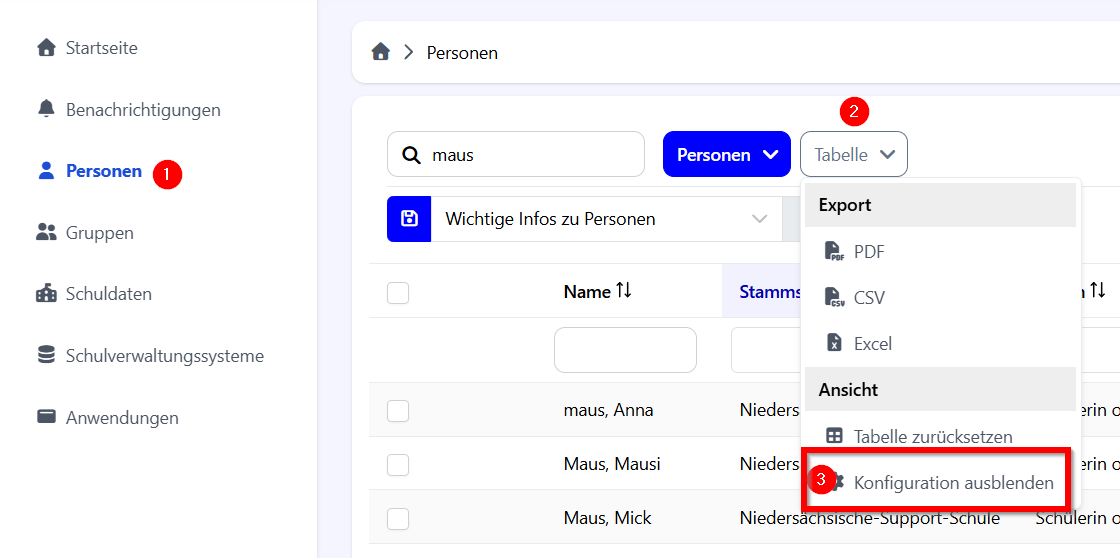Click the bell icon for Benachrichtigungen
The height and width of the screenshot is (558, 1120).
[x=46, y=109]
